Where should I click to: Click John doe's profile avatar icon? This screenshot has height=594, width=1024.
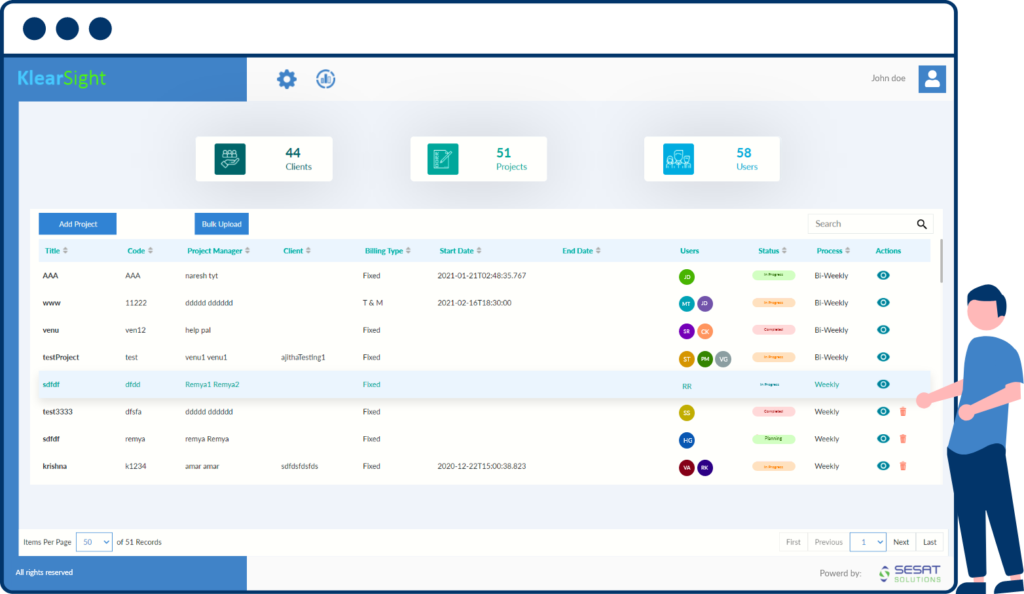932,79
